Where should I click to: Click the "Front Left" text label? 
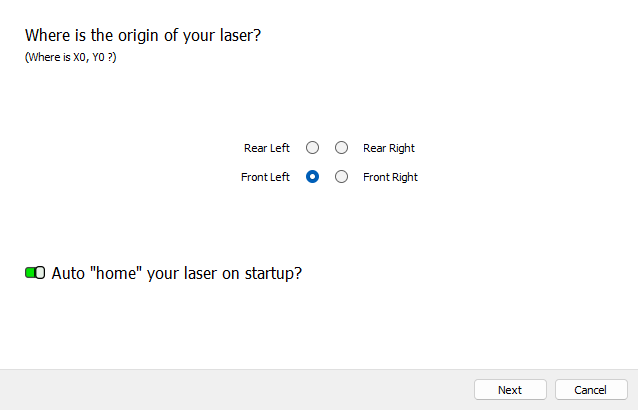pos(265,177)
